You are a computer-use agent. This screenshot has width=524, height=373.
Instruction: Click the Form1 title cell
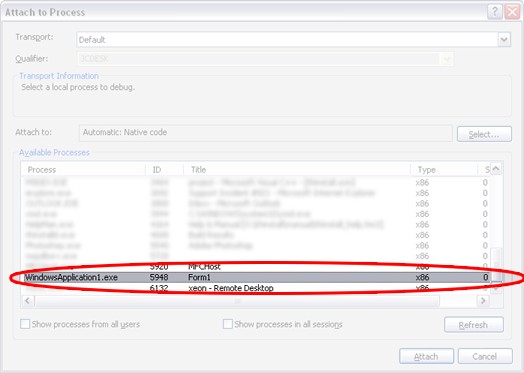[x=200, y=277]
